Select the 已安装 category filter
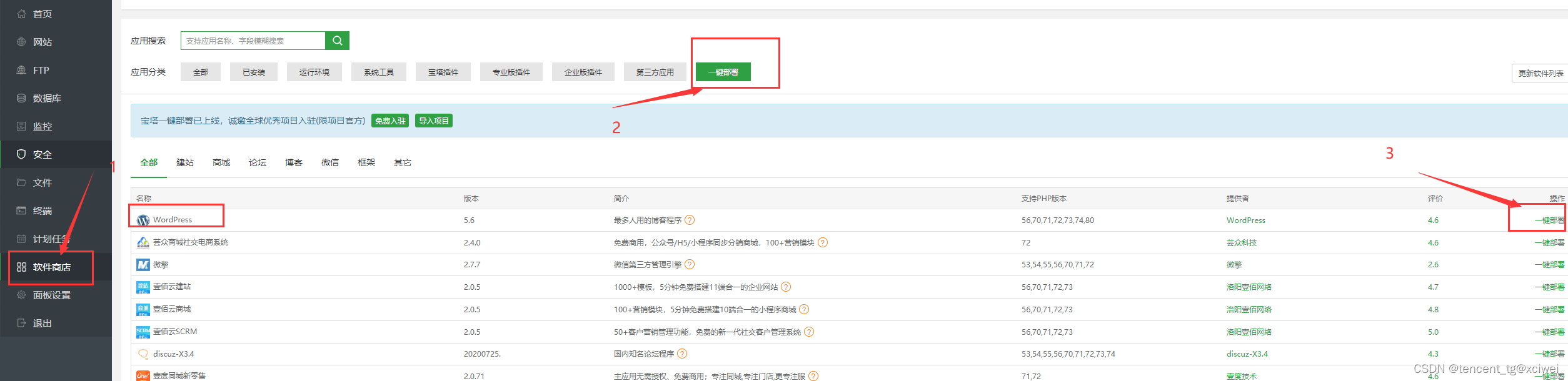The height and width of the screenshot is (381, 1568). click(x=254, y=72)
